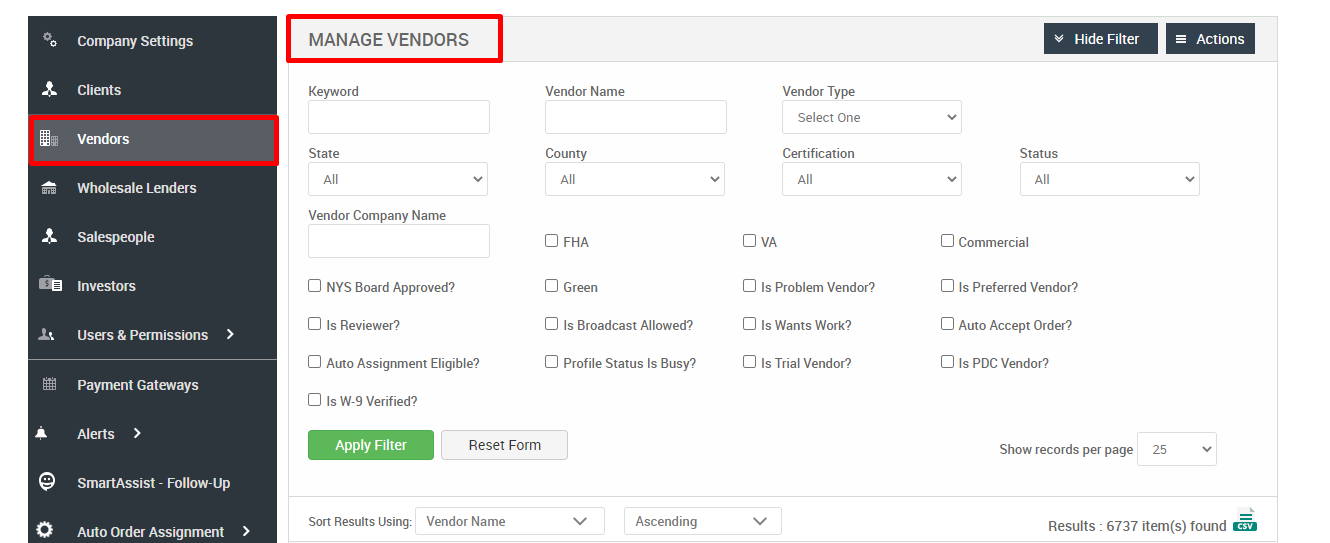The image size is (1330, 543).
Task: Click the Wholesale Lenders bank icon
Action: pos(49,188)
